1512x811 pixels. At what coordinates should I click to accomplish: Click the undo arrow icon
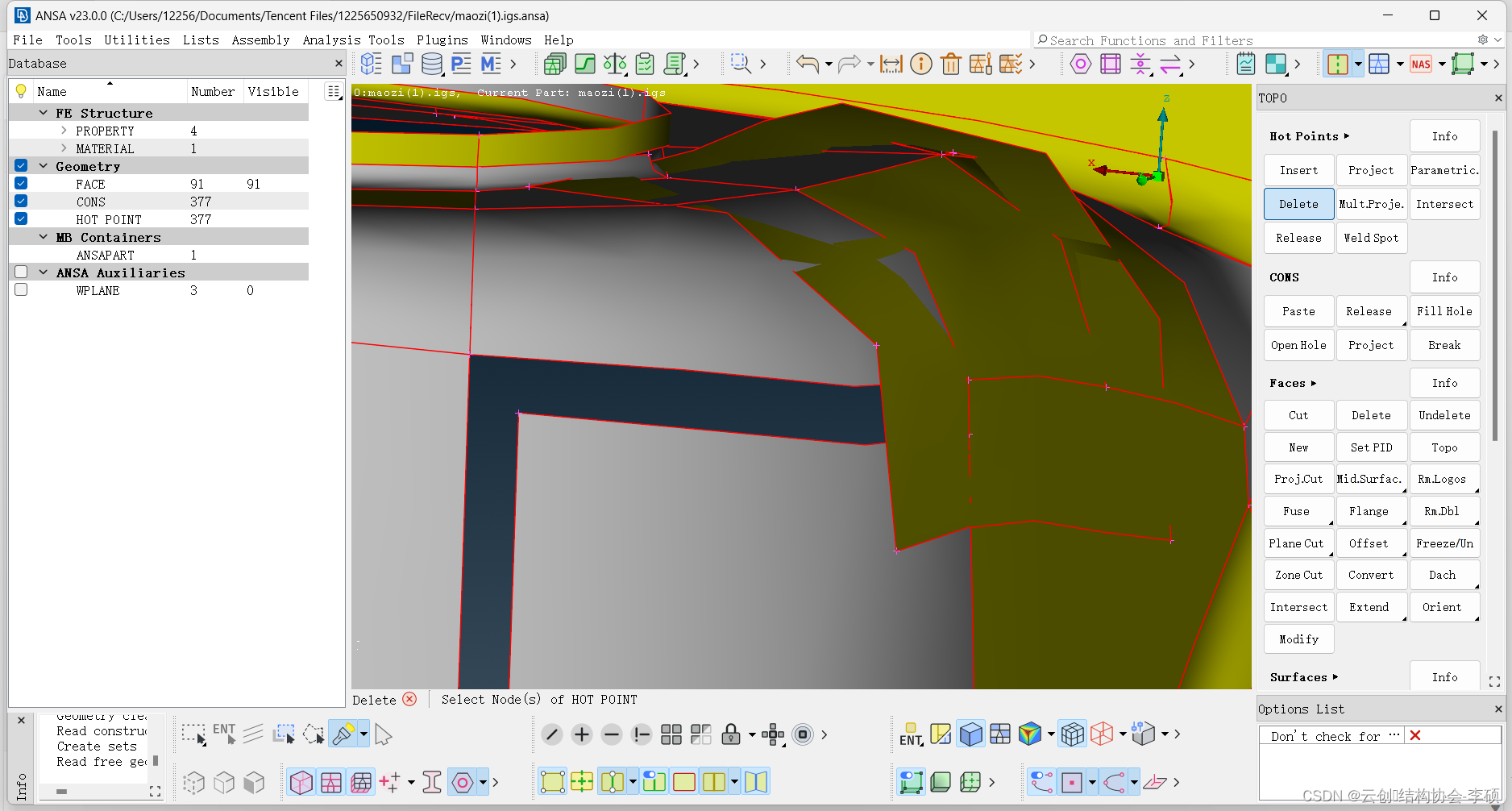tap(807, 64)
